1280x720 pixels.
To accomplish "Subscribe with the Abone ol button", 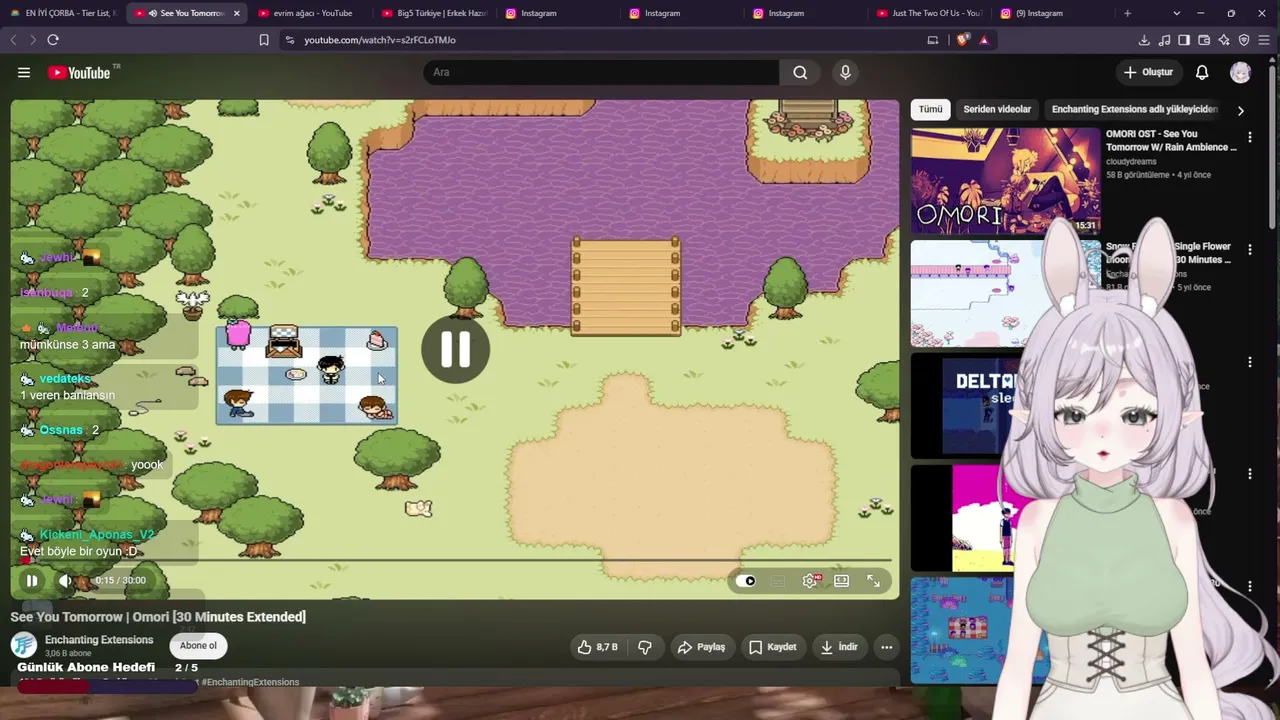I will [198, 645].
